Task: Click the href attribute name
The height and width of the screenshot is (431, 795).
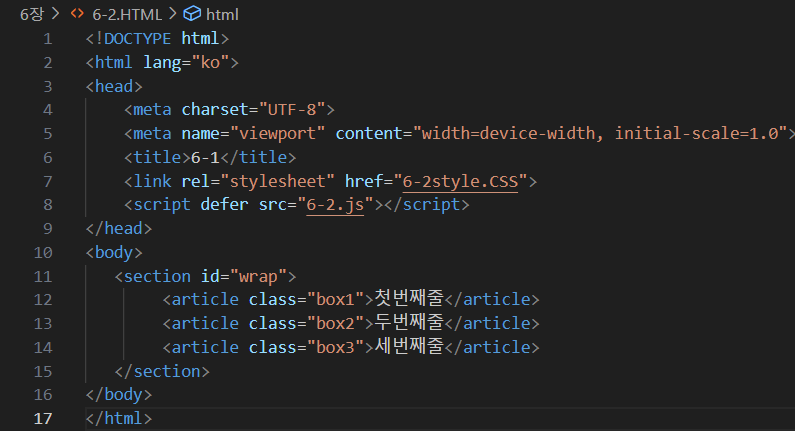Action: 364,181
